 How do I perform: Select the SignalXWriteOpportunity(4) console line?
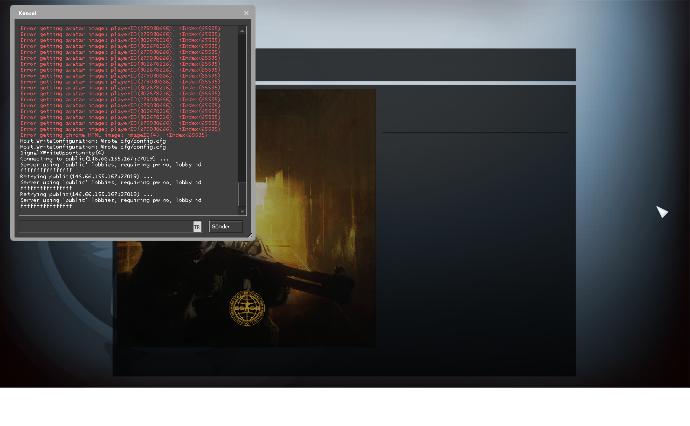62,153
